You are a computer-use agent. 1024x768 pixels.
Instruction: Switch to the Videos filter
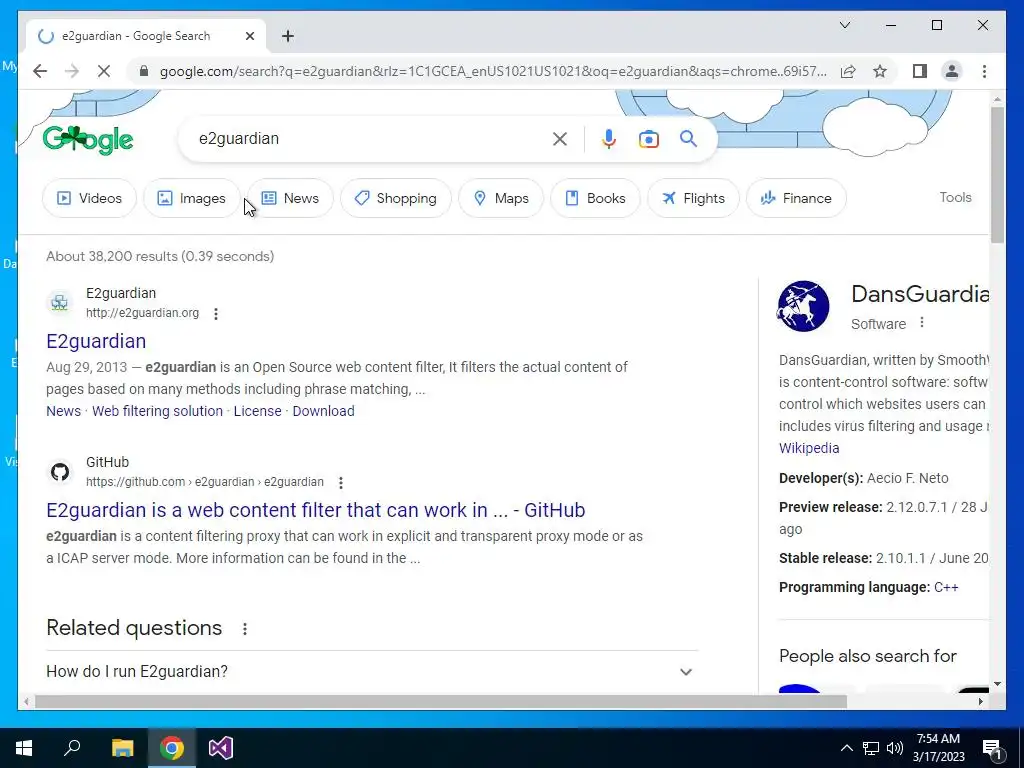[89, 198]
